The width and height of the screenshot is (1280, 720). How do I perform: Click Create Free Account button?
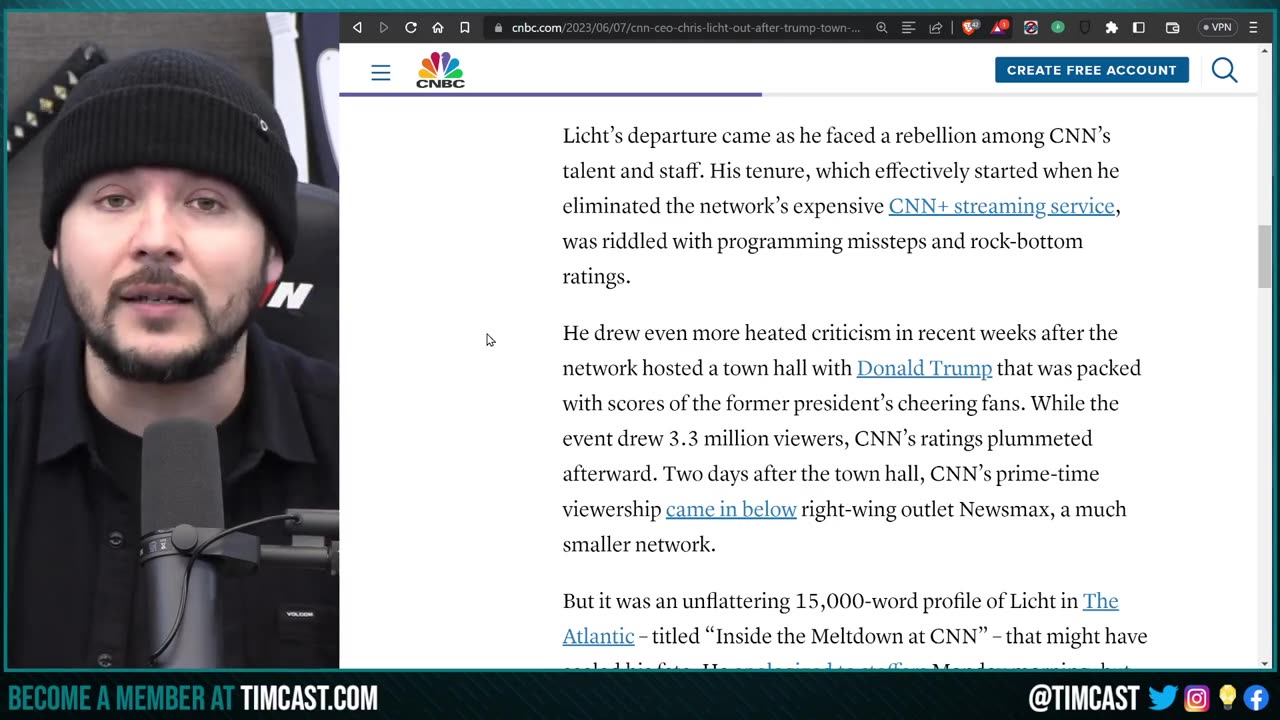coord(1091,70)
